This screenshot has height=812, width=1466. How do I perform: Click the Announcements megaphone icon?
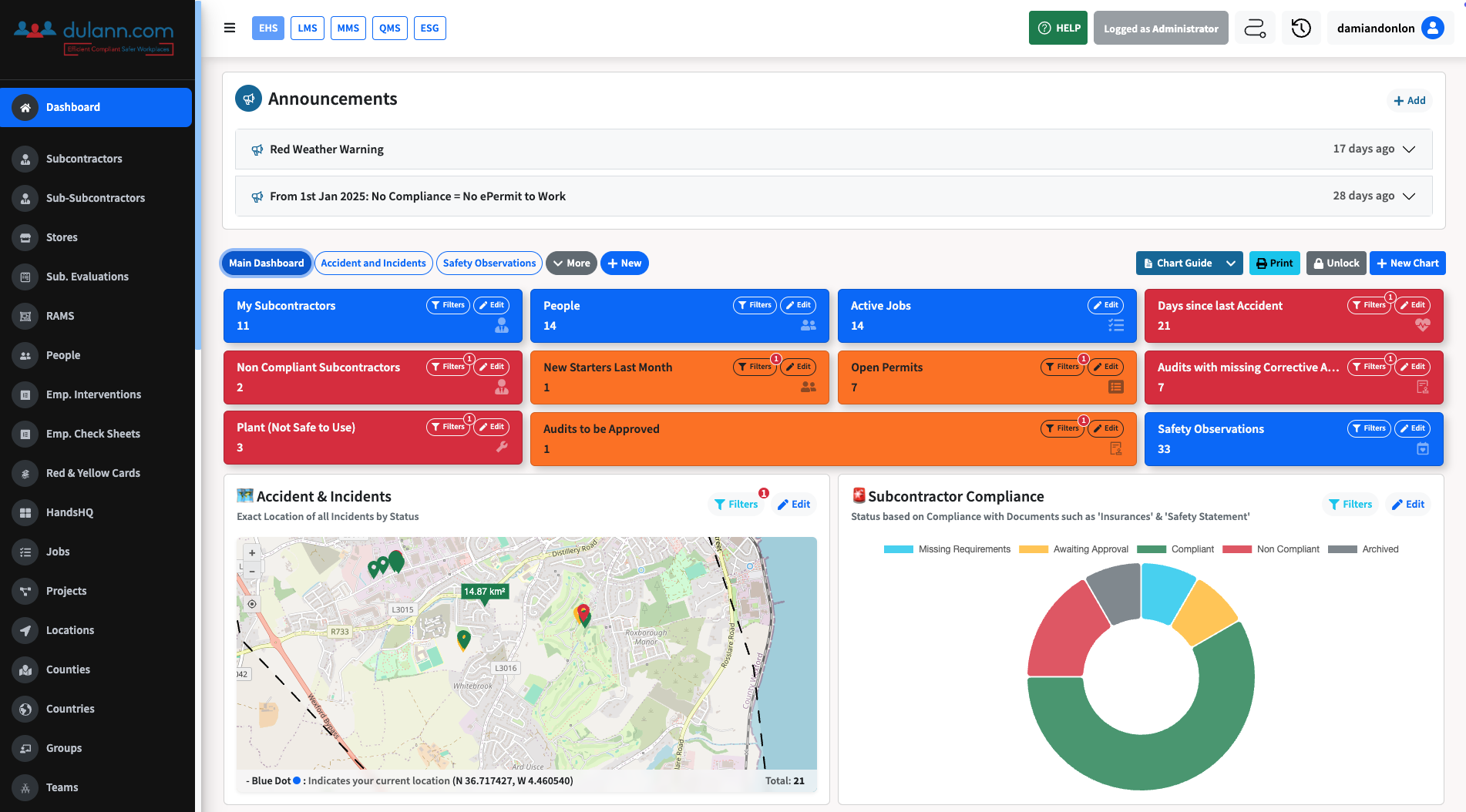point(248,99)
